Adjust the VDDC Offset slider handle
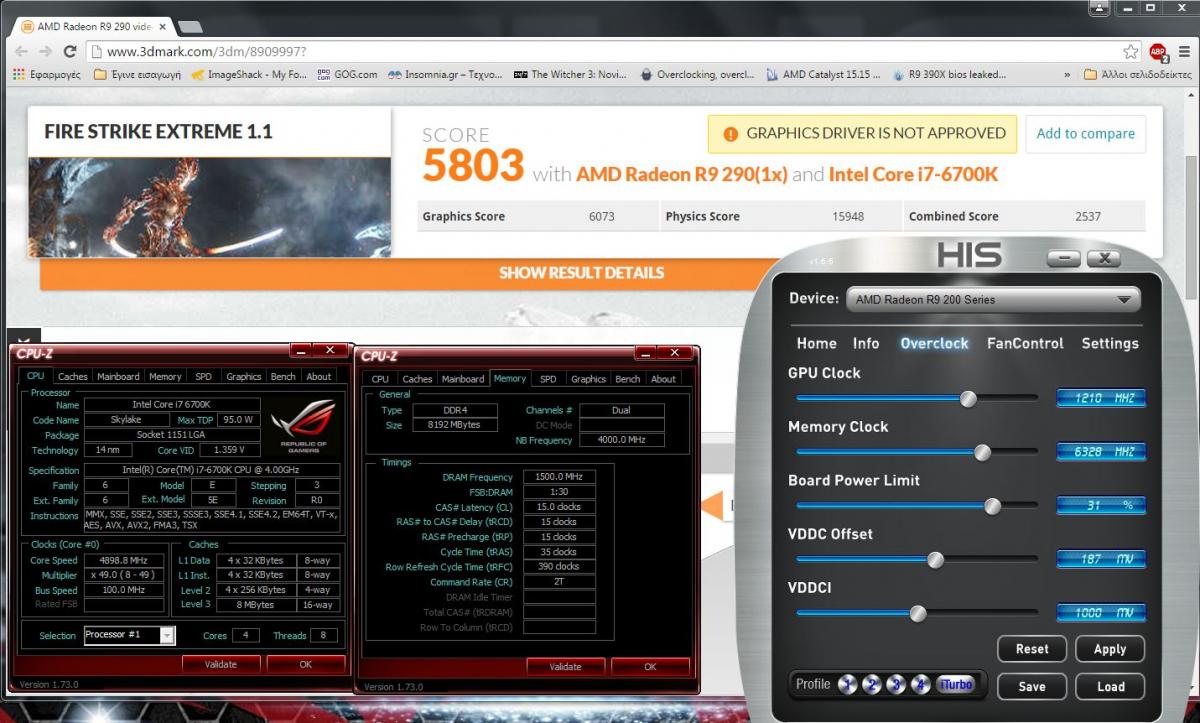1200x723 pixels. [935, 560]
